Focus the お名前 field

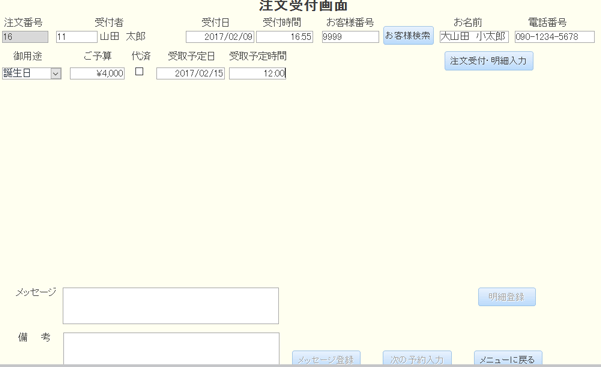click(x=474, y=37)
